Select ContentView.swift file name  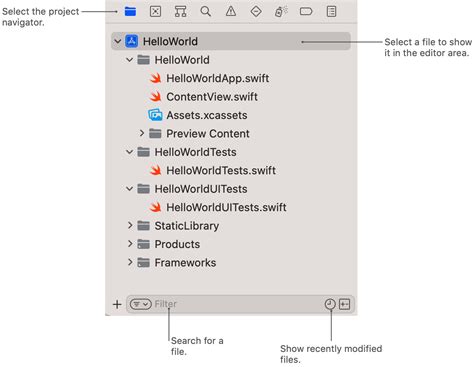coord(212,97)
